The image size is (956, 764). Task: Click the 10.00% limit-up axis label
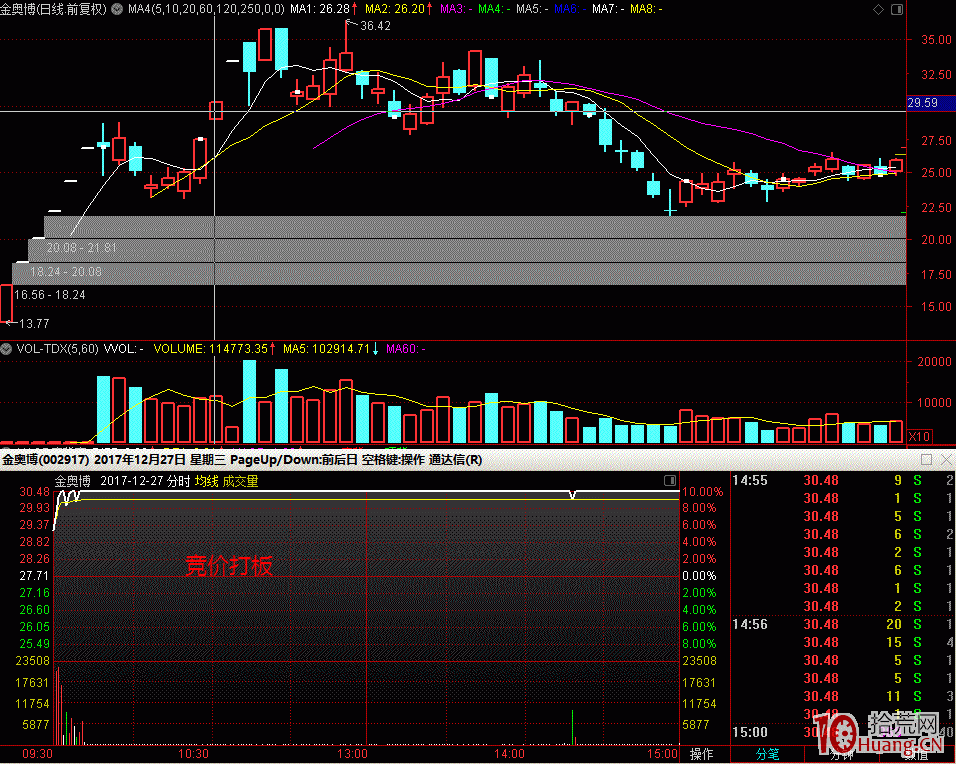[x=702, y=491]
